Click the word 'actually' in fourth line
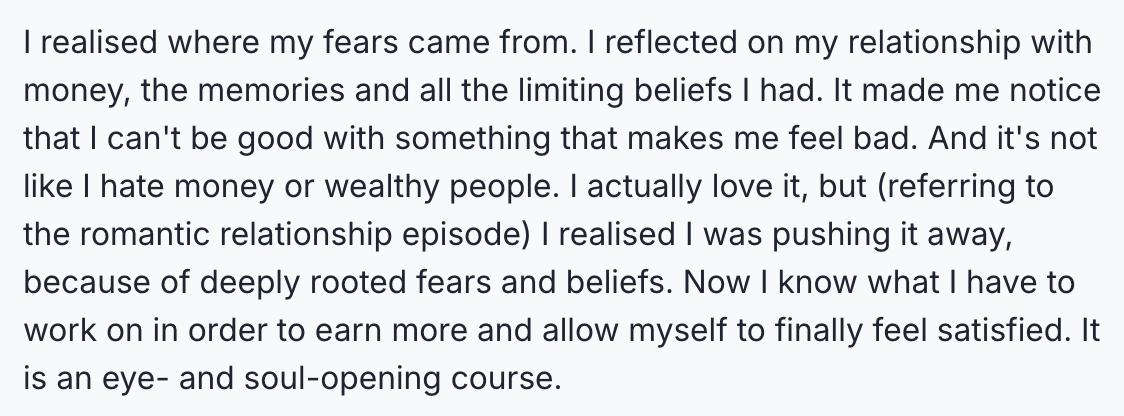Screen dimensions: 1124x416 (644, 187)
